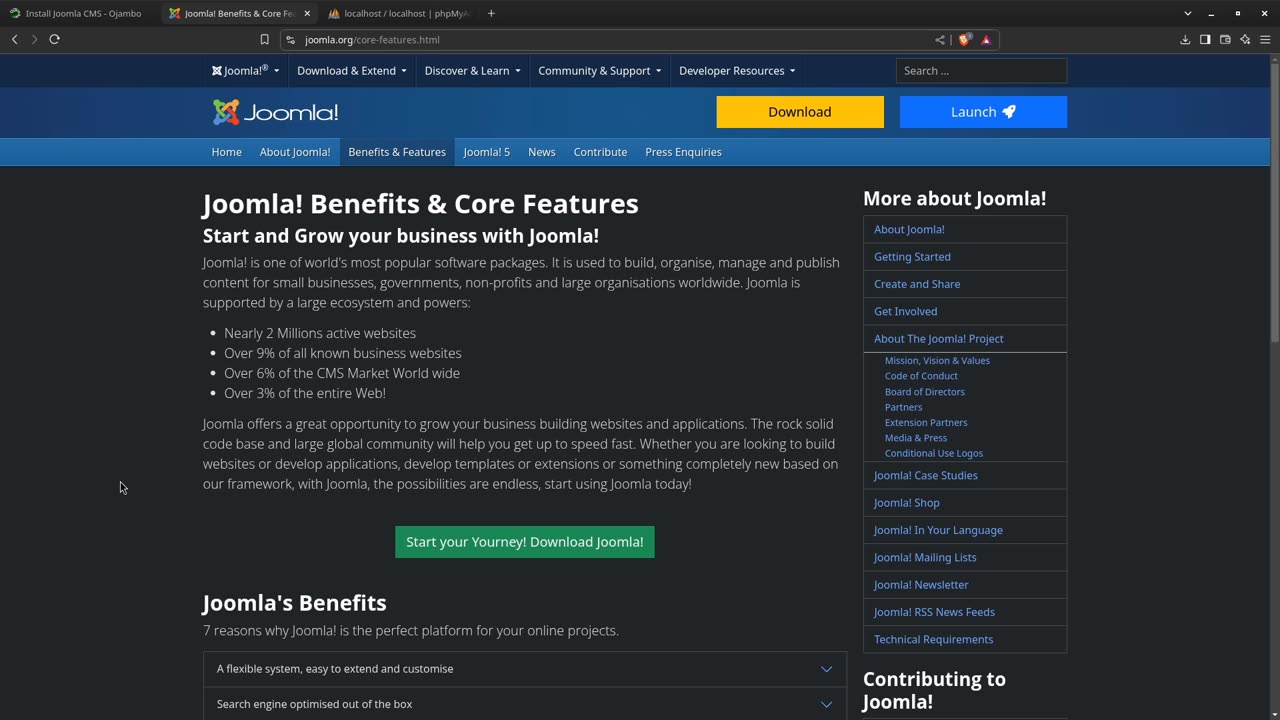Go to the Home menu item

click(227, 152)
